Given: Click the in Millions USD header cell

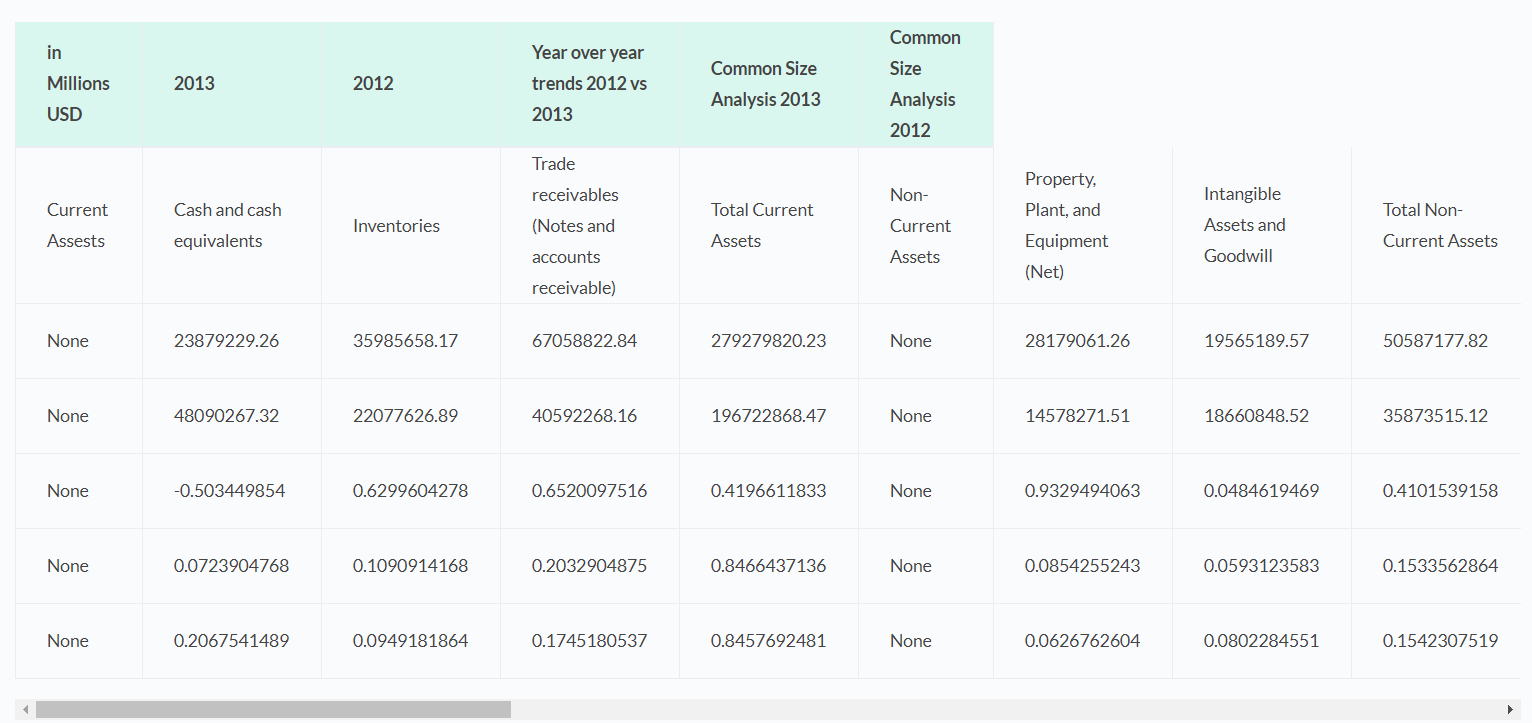Looking at the screenshot, I should 77,84.
